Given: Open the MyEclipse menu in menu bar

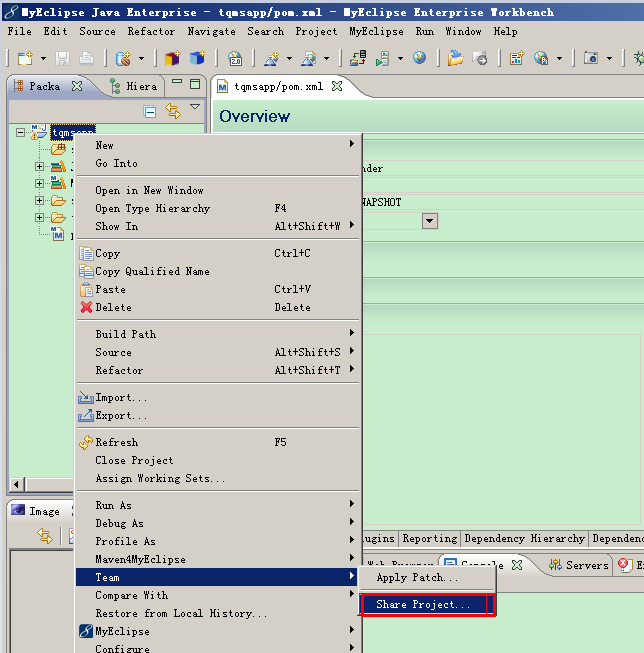Looking at the screenshot, I should pos(376,32).
